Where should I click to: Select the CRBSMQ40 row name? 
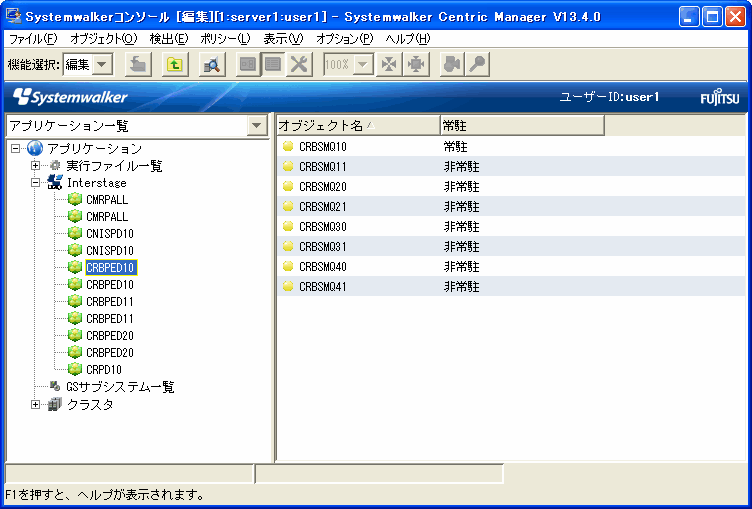tap(323, 267)
